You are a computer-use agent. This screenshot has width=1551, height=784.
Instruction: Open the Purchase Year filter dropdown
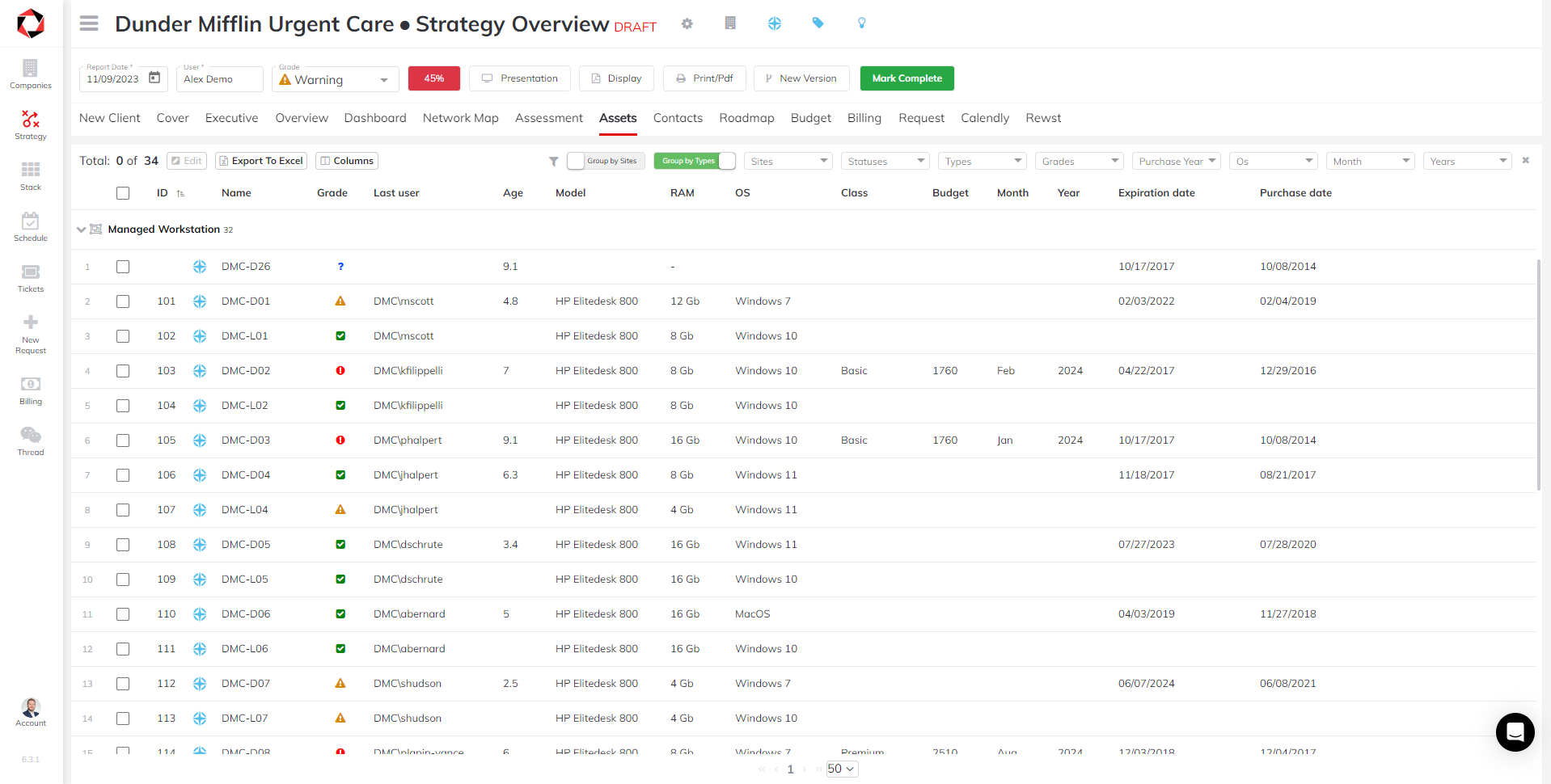(x=1177, y=161)
